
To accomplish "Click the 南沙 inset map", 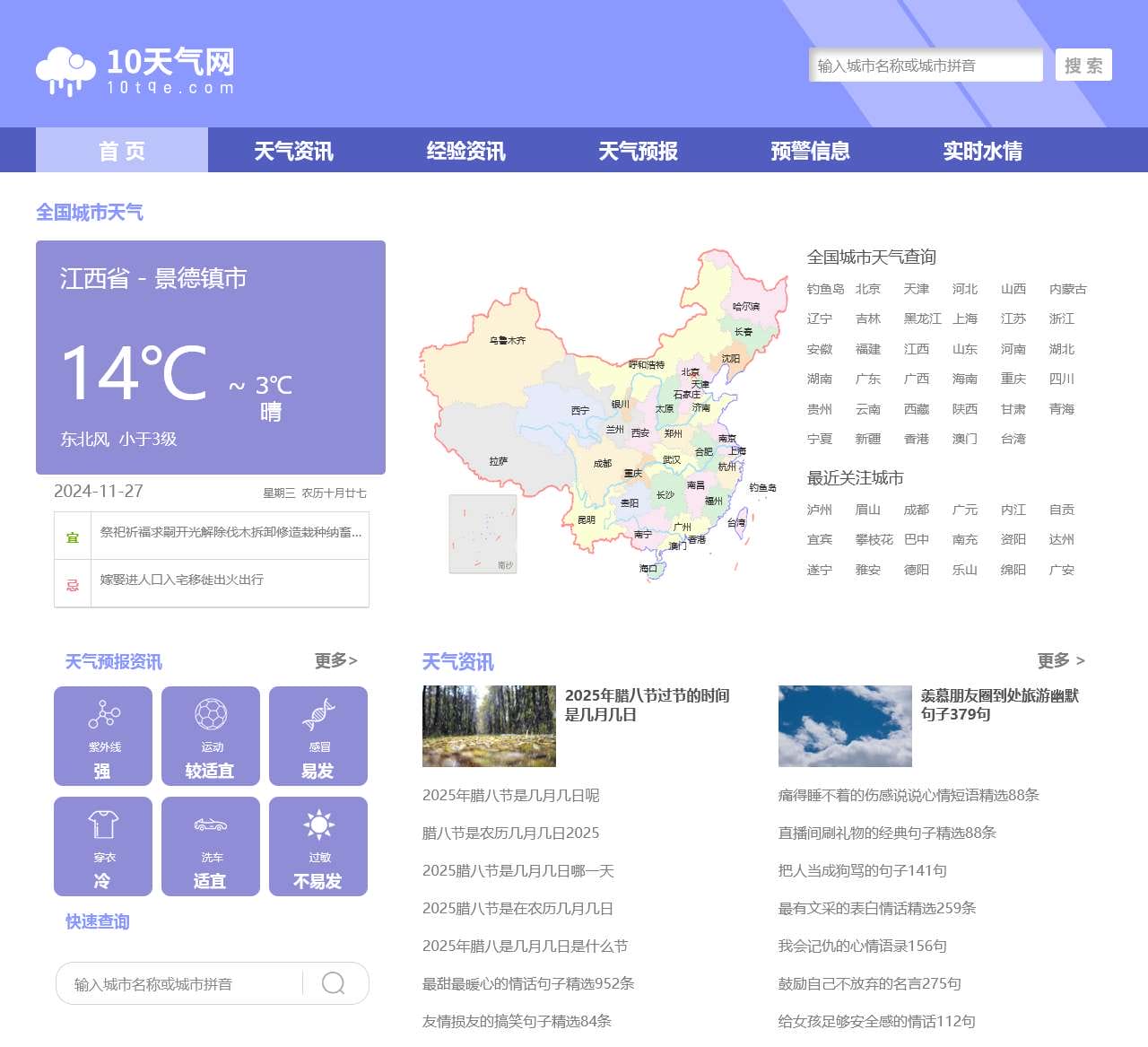I will point(483,534).
